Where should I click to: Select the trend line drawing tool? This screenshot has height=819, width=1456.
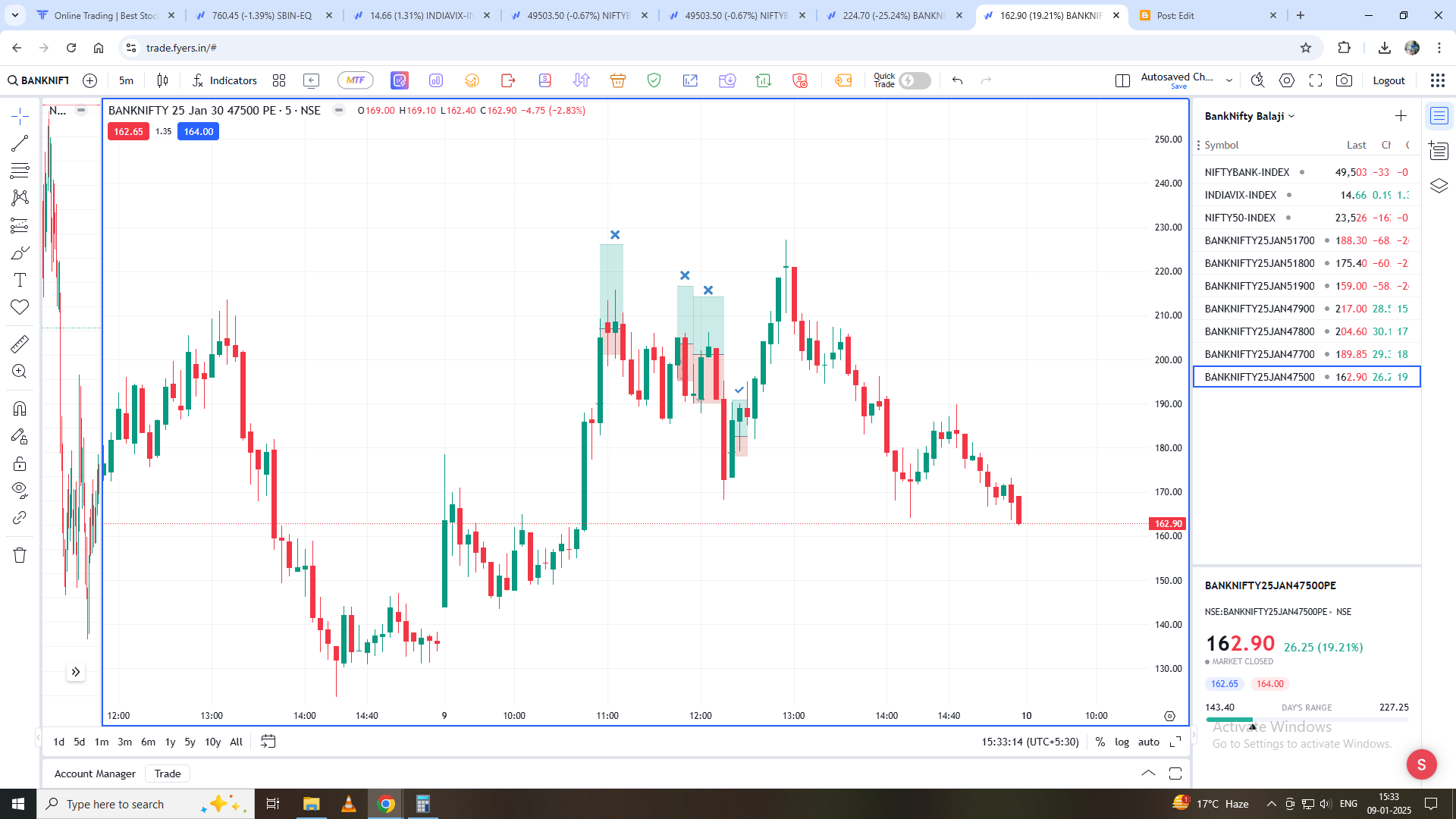[x=20, y=143]
